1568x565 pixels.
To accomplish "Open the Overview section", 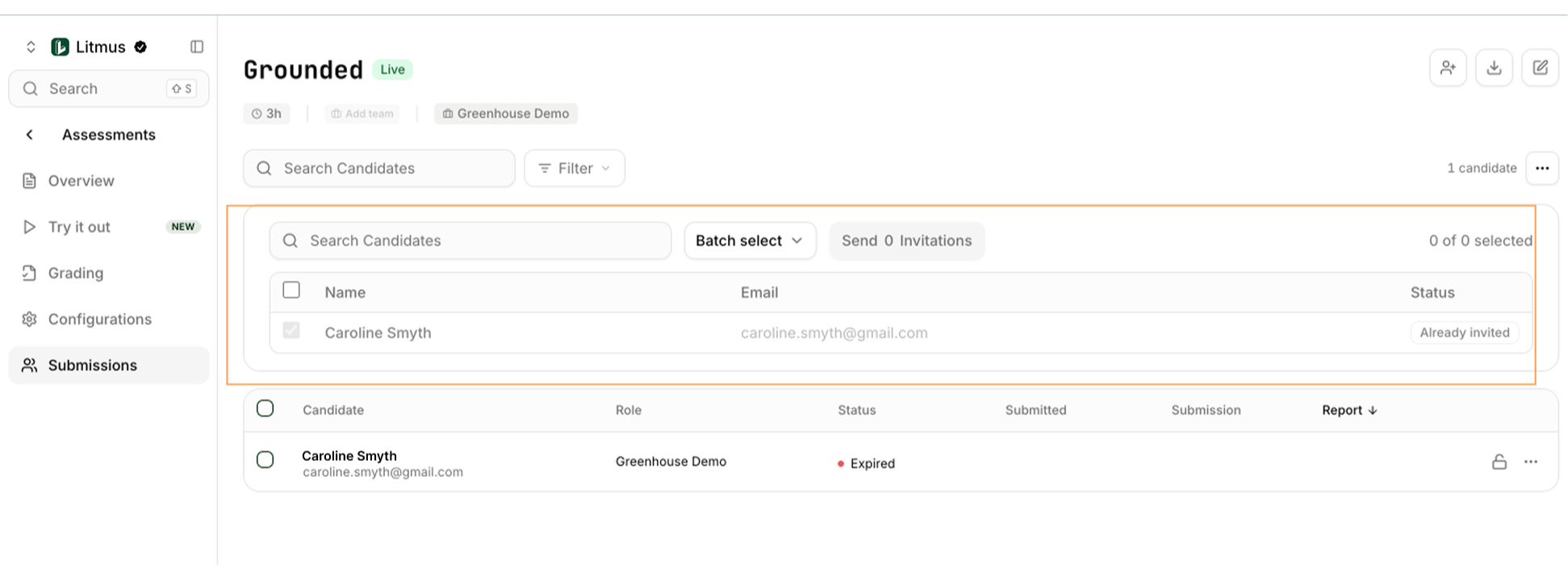I will point(109,181).
